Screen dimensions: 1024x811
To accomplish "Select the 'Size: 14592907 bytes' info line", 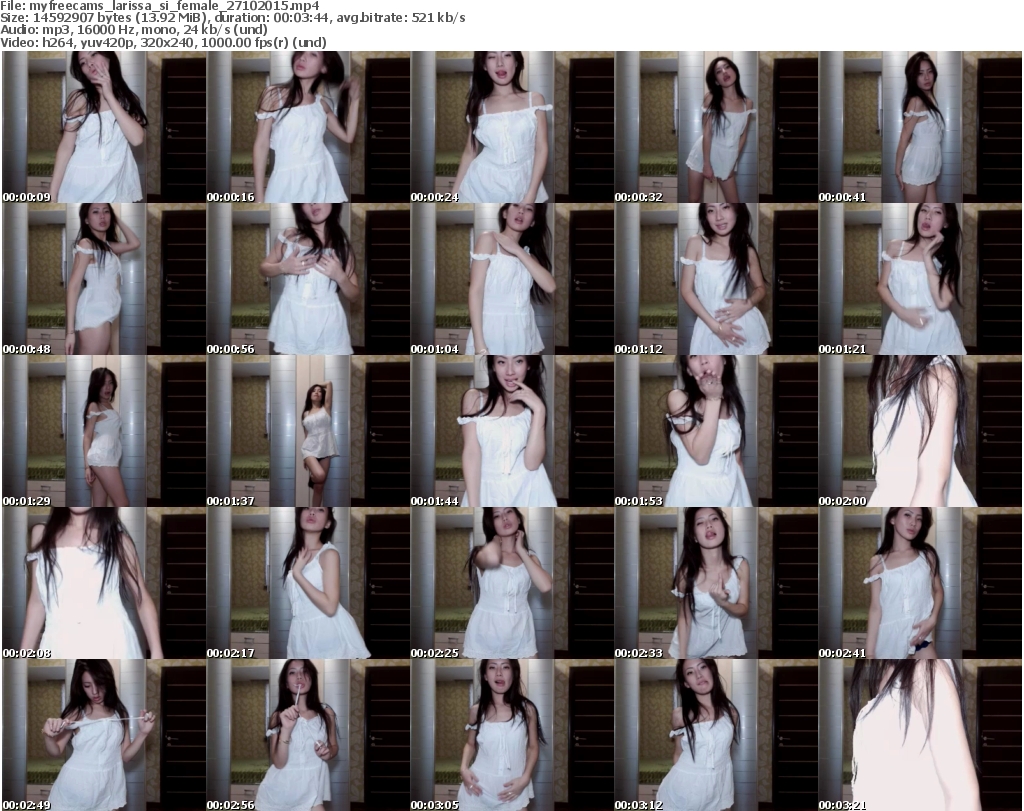I will pyautogui.click(x=232, y=18).
